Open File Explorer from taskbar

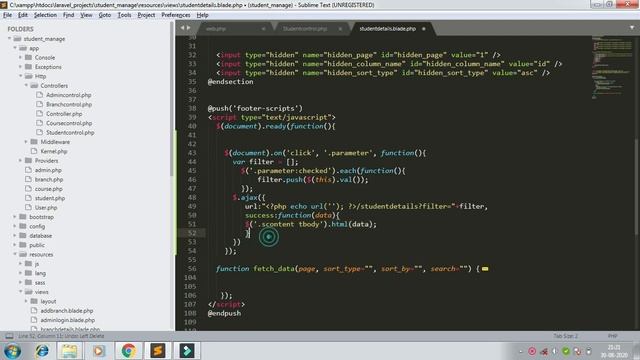click(69, 351)
